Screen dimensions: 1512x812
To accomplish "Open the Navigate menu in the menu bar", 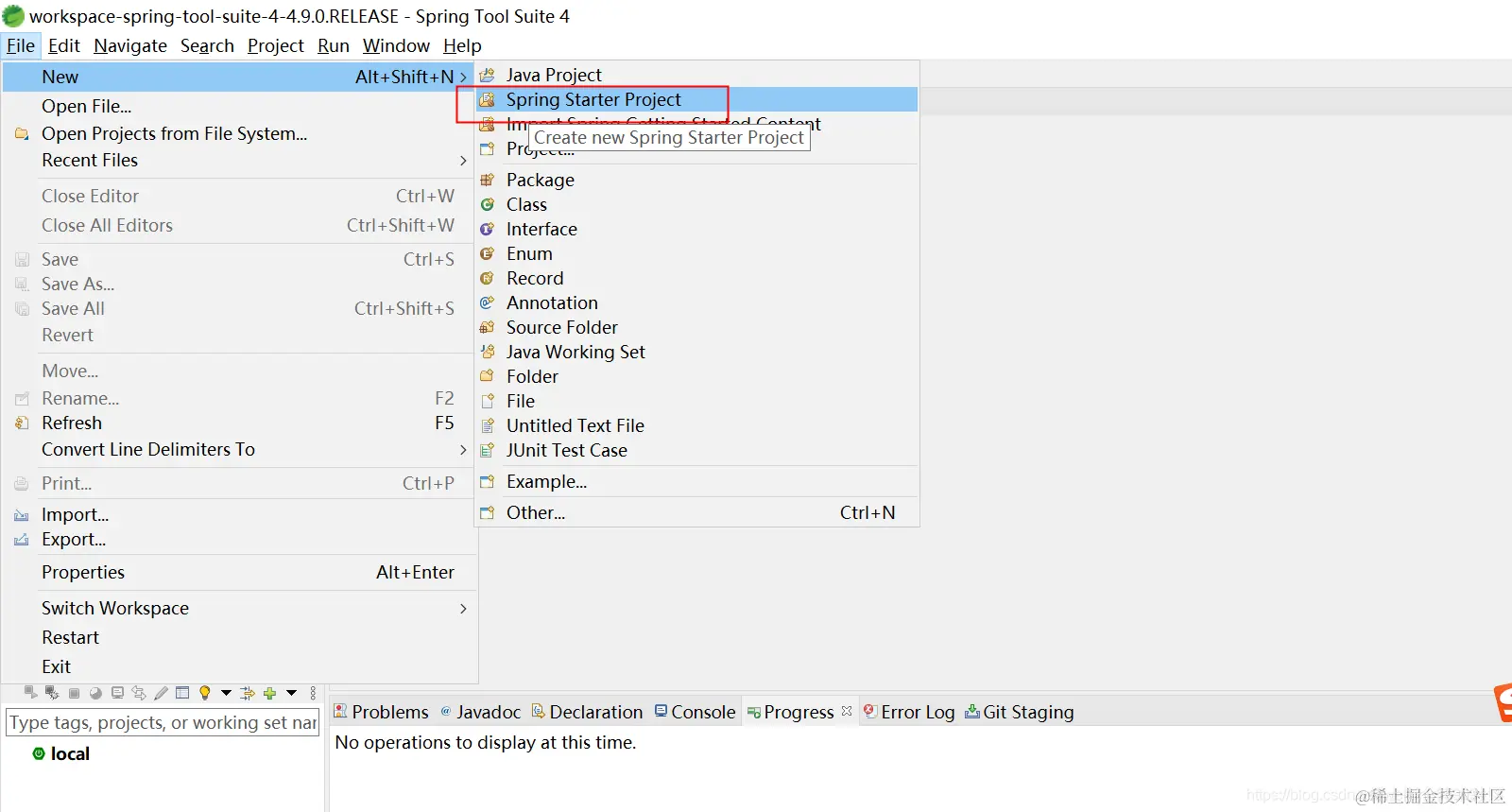I will point(130,45).
